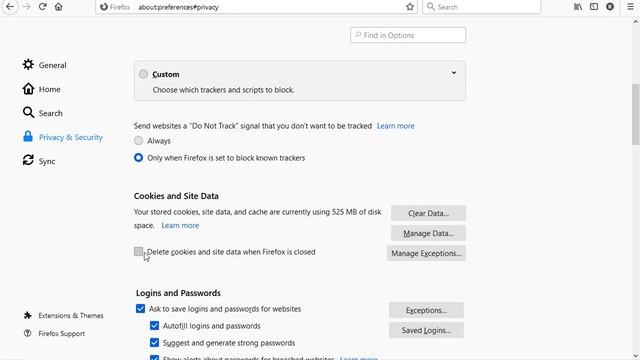Screen dimensions: 640x360
Task: Select the Custom tracking protection radio
Action: tap(143, 74)
